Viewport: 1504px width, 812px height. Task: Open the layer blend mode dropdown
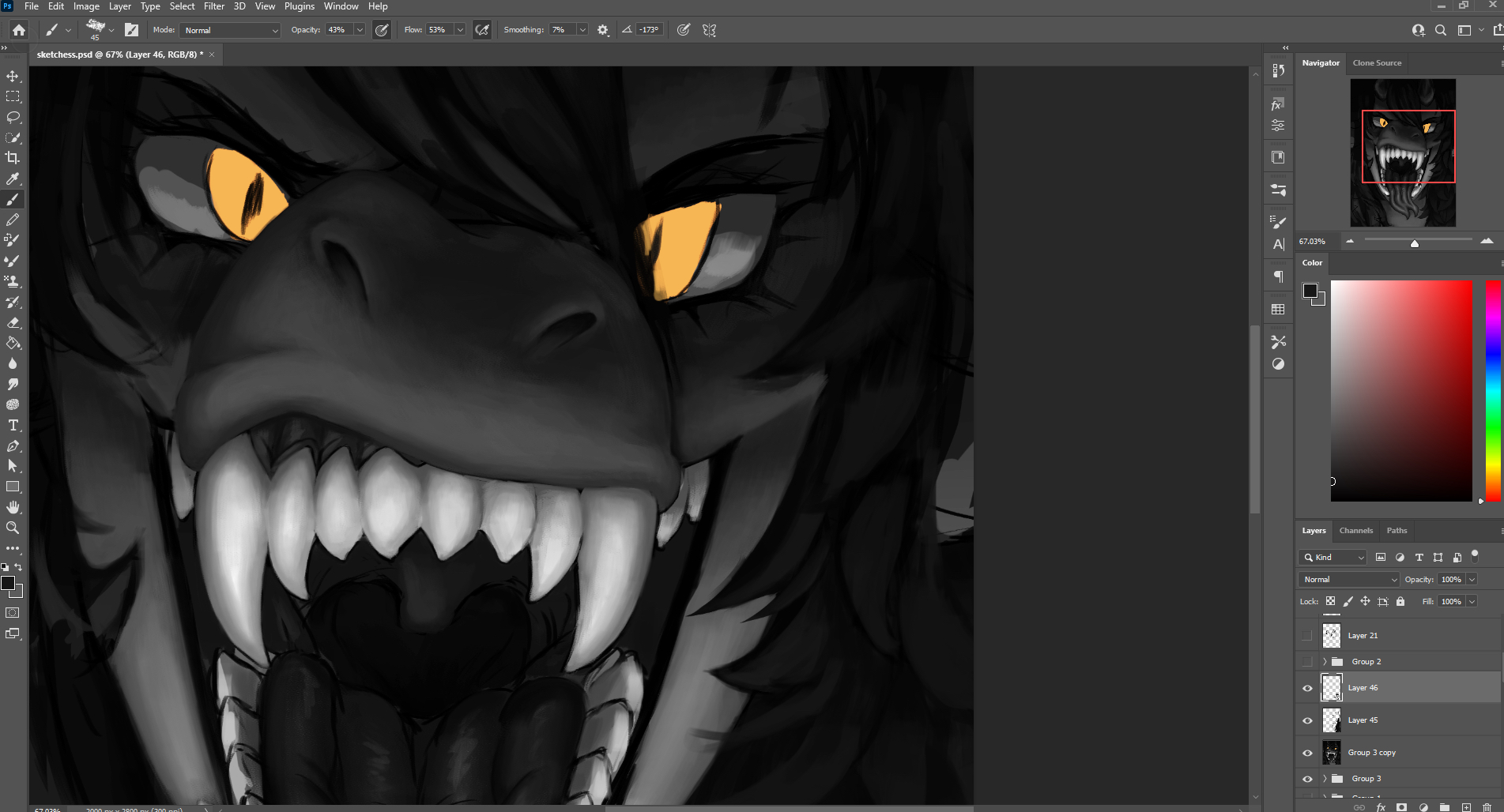[1349, 580]
